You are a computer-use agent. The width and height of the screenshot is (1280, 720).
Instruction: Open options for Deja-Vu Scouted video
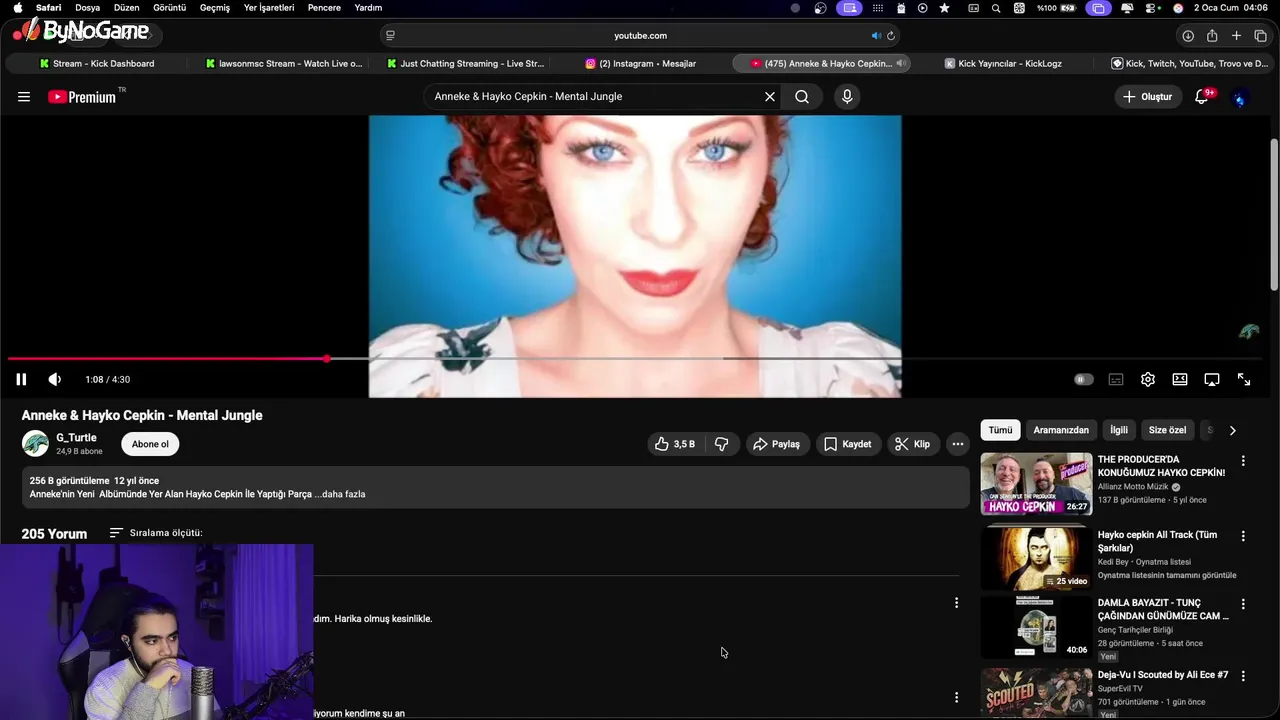click(1243, 676)
